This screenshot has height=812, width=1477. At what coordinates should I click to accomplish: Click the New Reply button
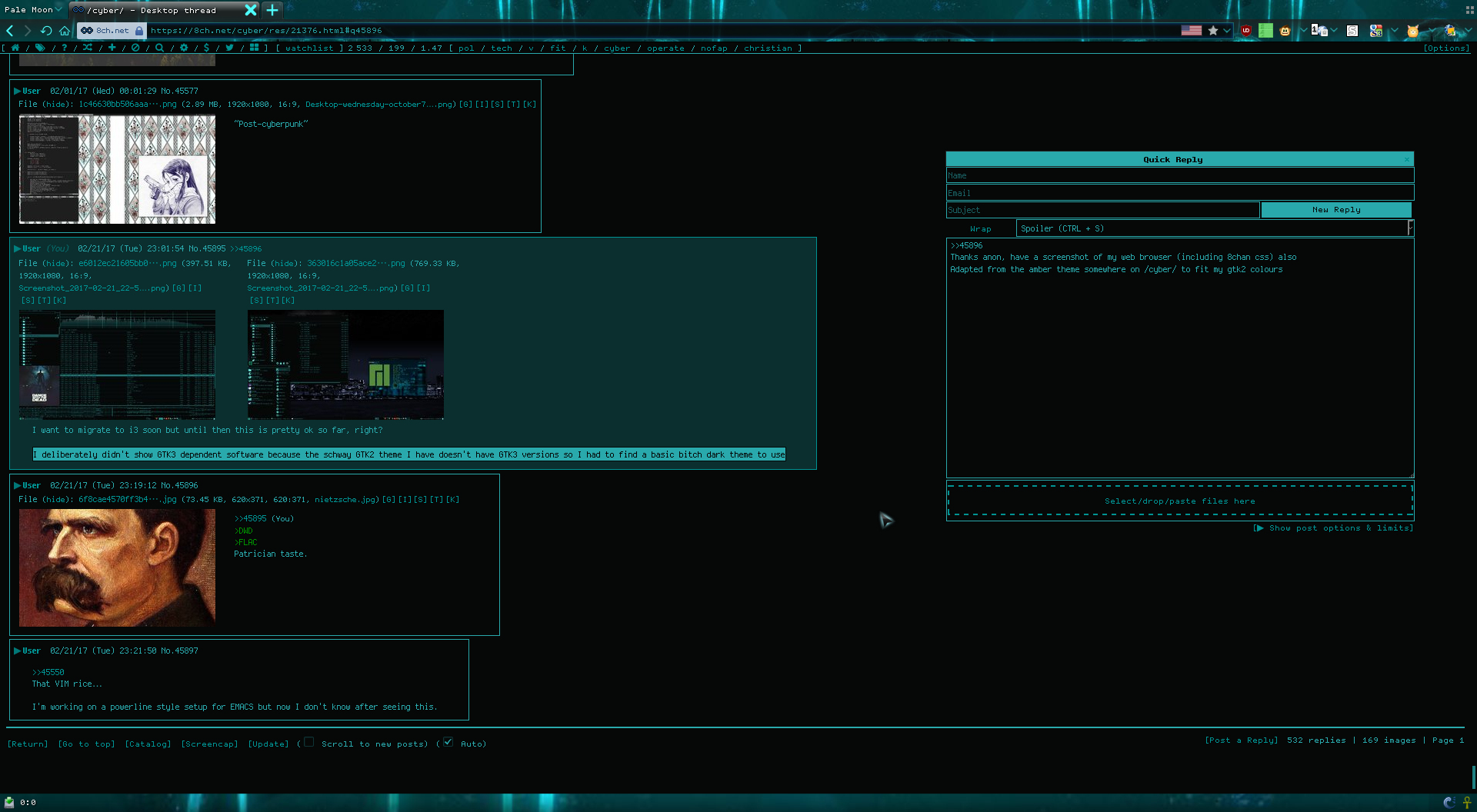[1336, 210]
